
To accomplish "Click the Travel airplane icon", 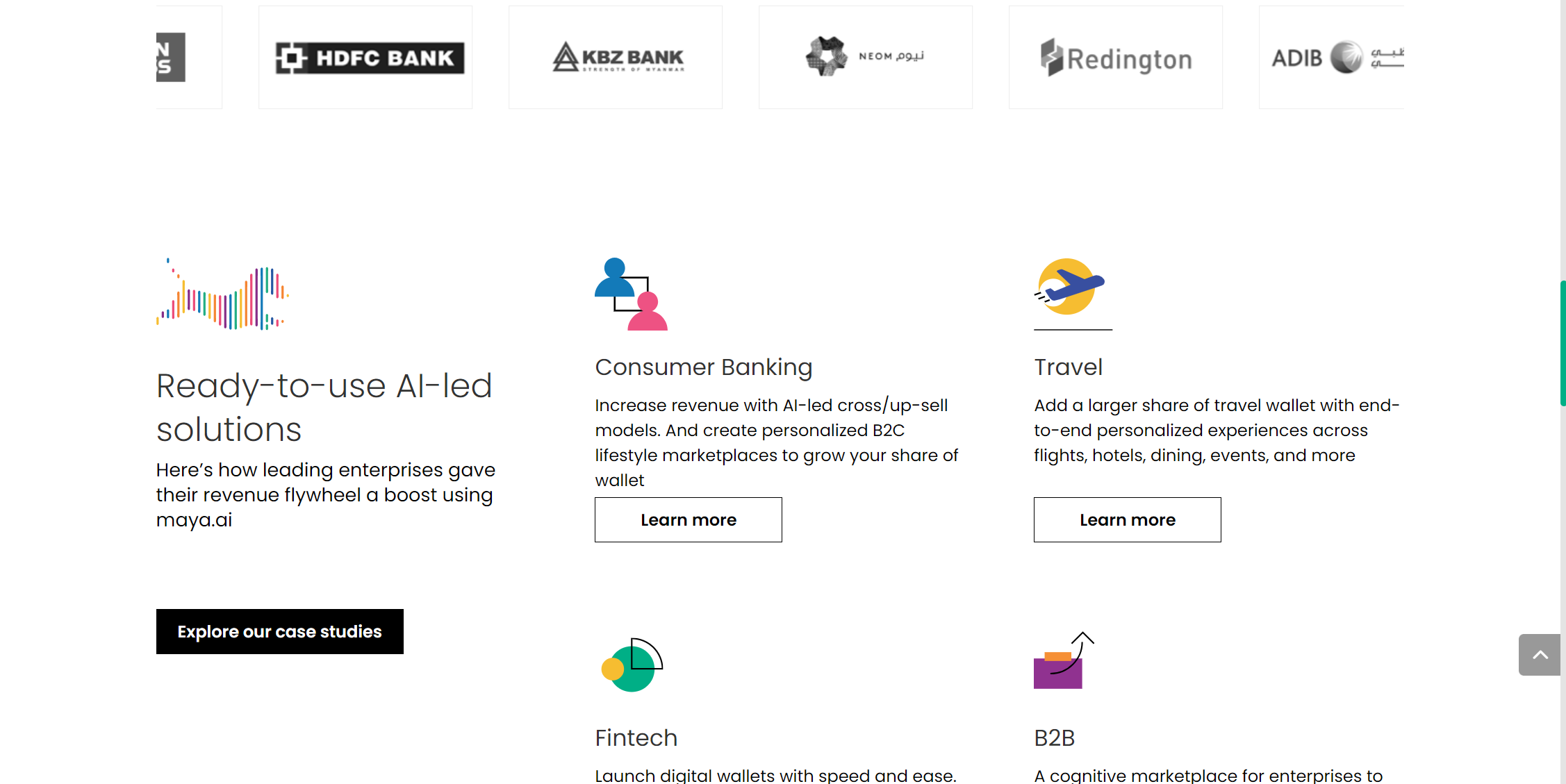I will pyautogui.click(x=1071, y=287).
